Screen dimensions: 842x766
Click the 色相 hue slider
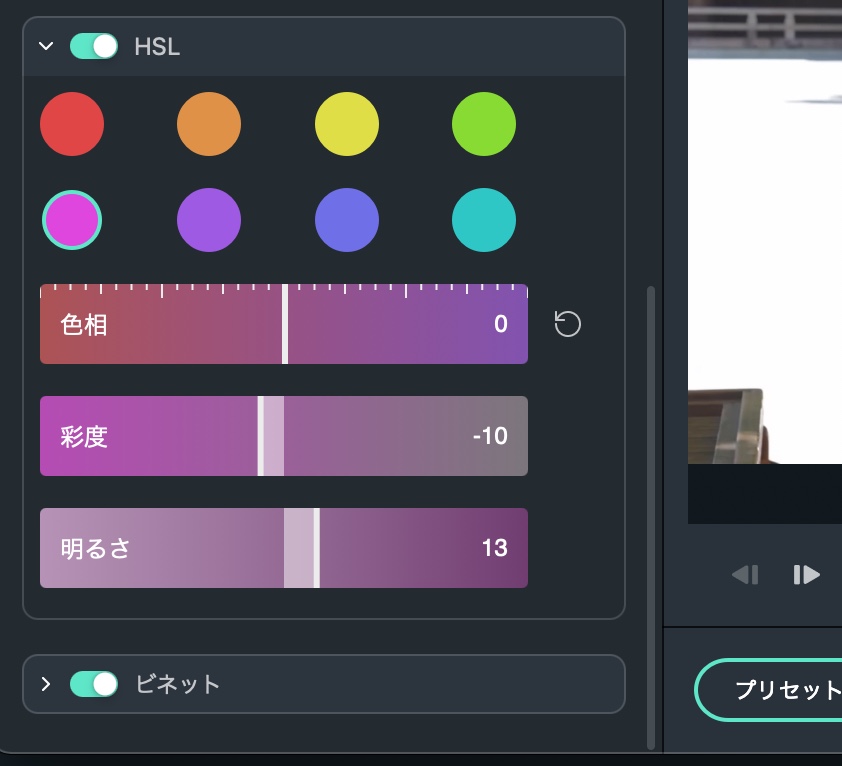pyautogui.click(x=284, y=325)
